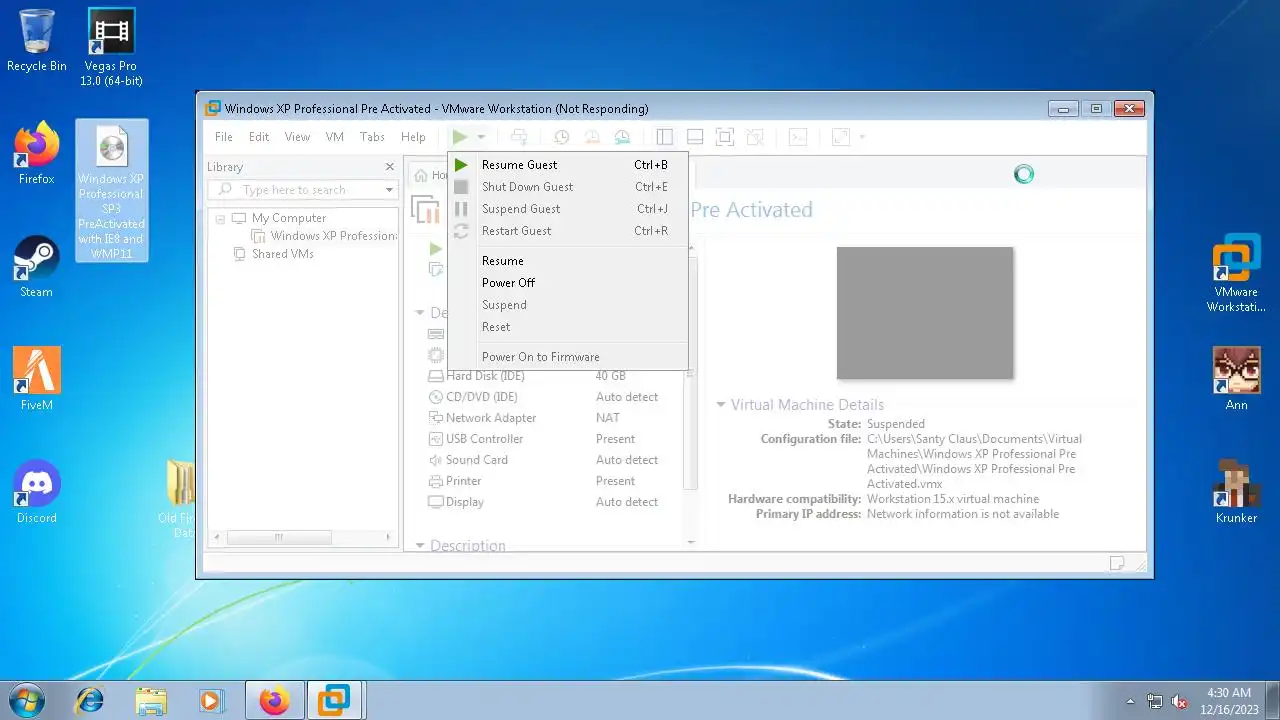Choose Shut Down Guest menu entry
The image size is (1280, 720).
[567, 187]
